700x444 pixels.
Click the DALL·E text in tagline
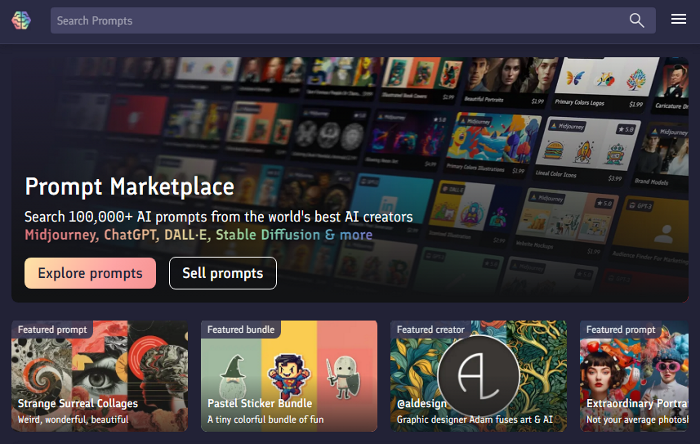188,235
